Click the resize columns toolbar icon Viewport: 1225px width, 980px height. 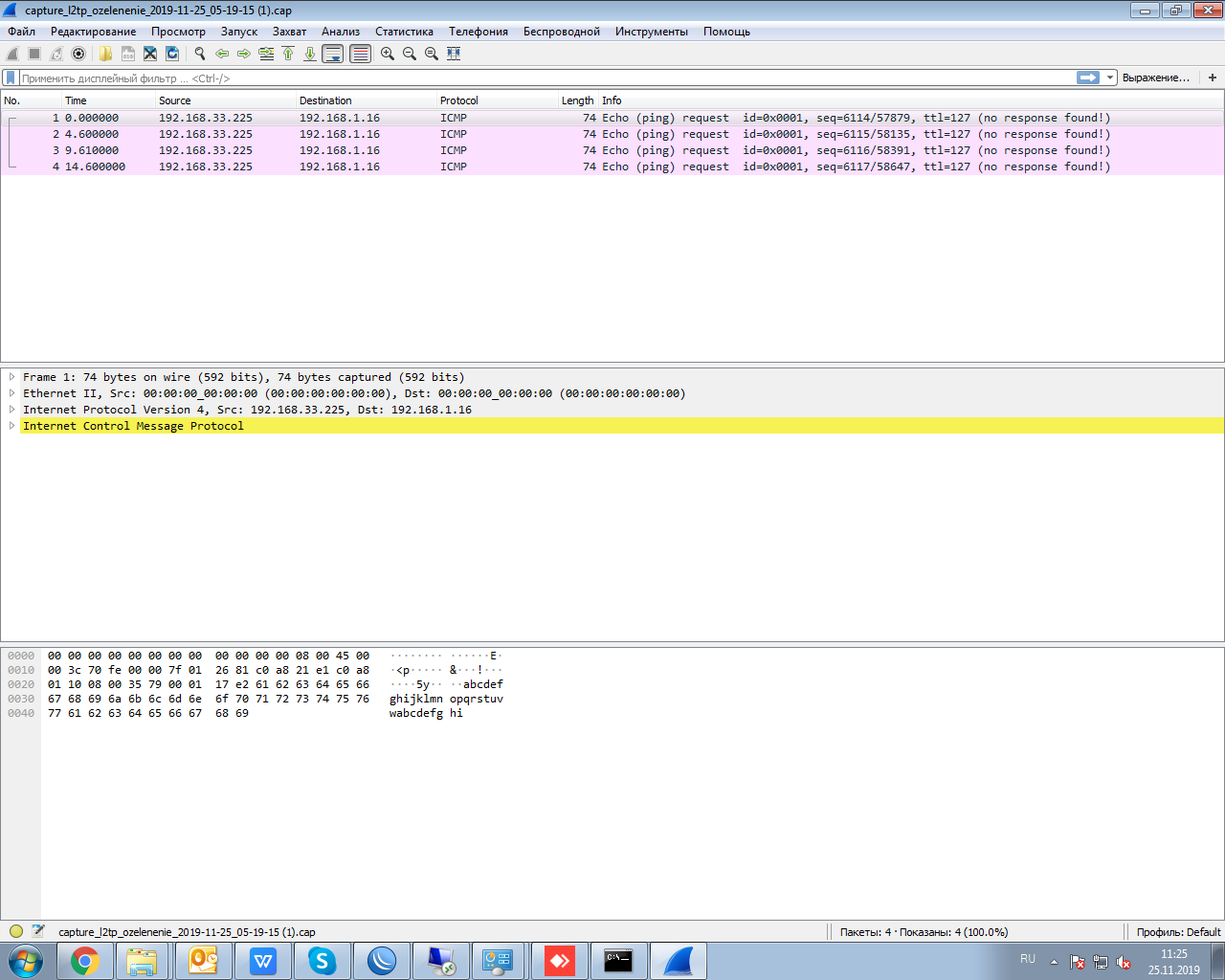[x=454, y=54]
